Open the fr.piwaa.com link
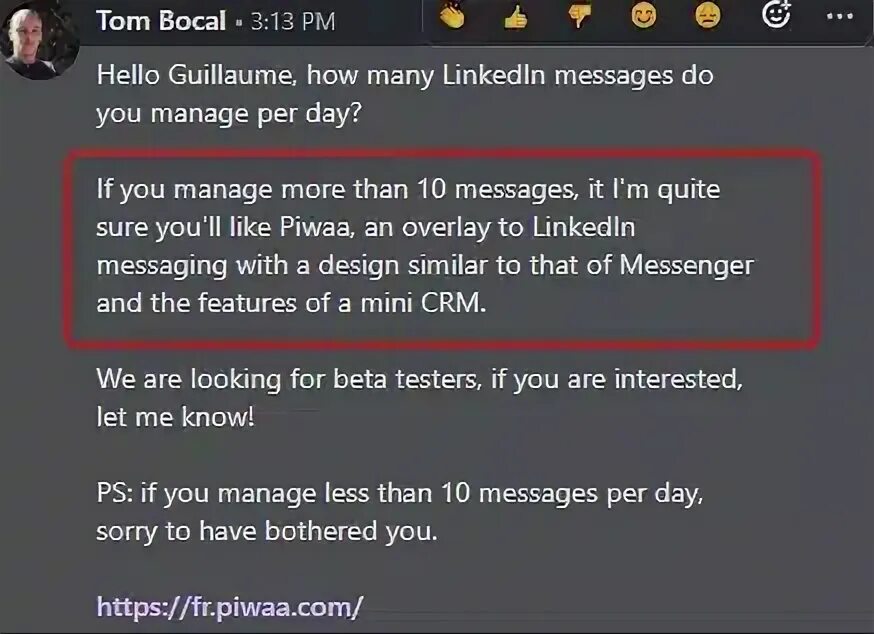 pyautogui.click(x=229, y=606)
